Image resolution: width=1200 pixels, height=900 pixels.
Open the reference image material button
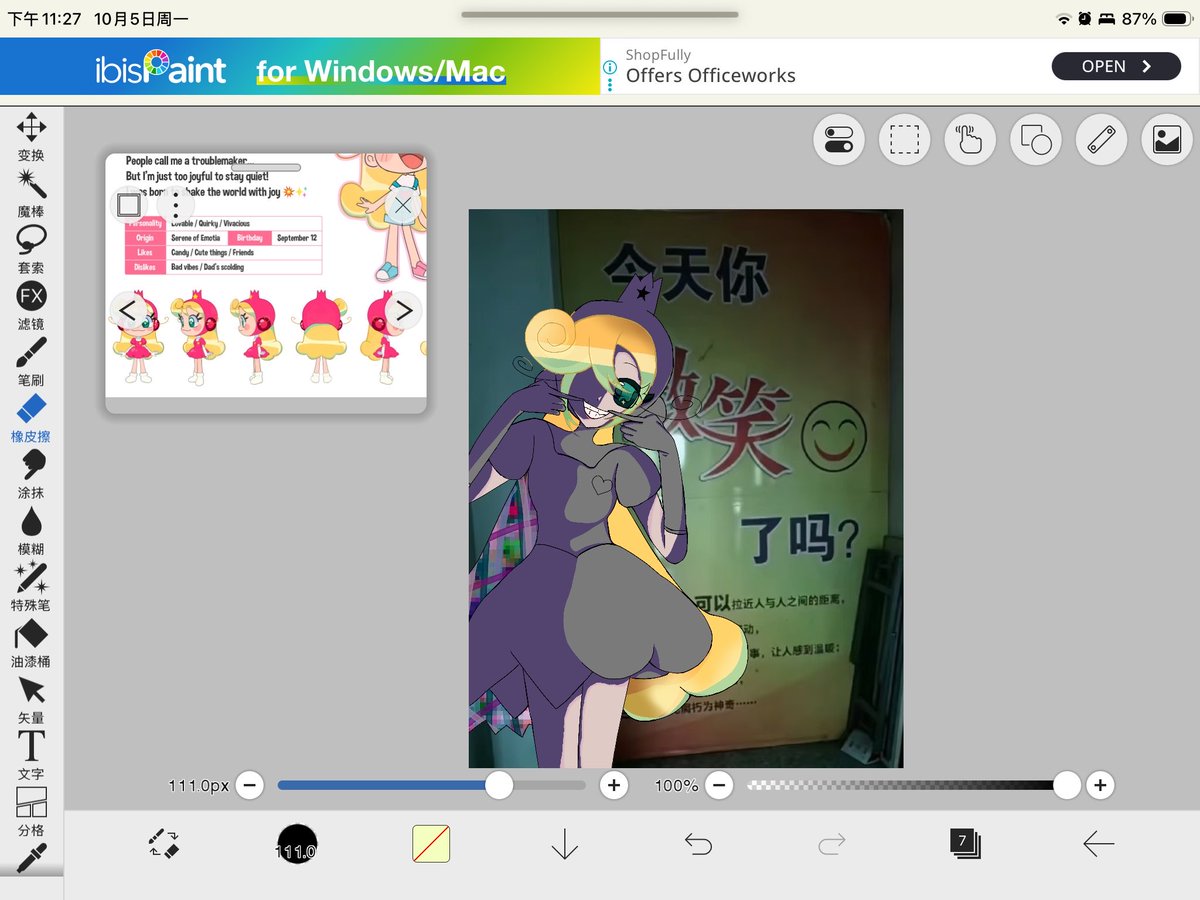click(x=1167, y=140)
